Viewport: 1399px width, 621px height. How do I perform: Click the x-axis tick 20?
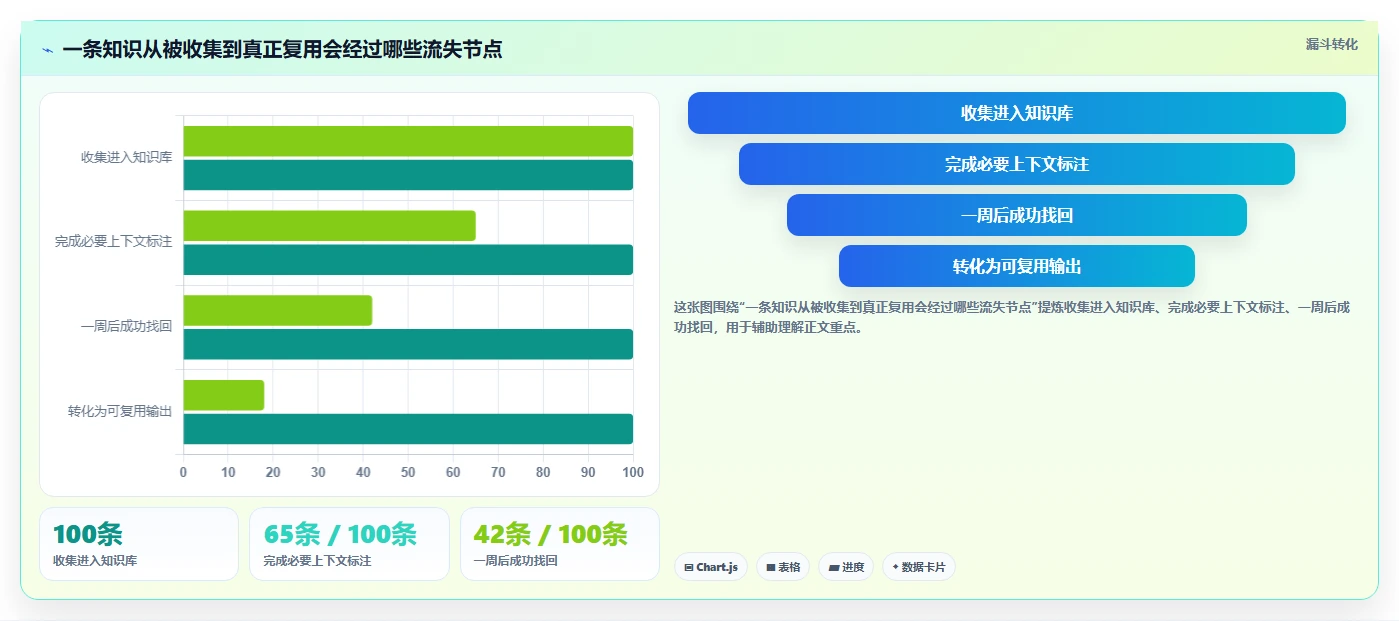tap(273, 472)
